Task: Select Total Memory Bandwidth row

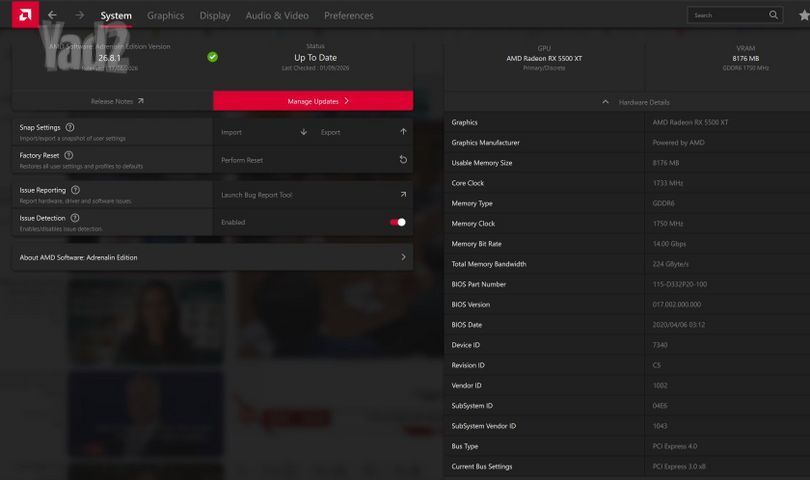Action: tap(627, 264)
